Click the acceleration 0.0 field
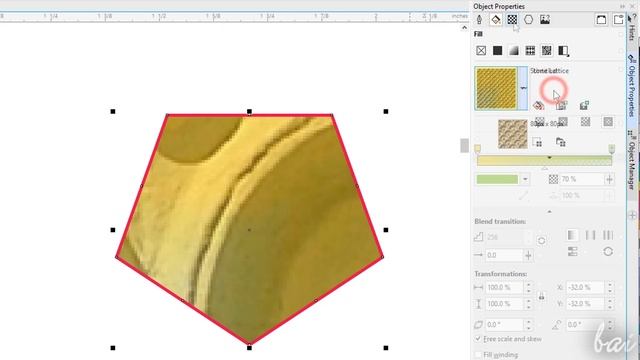The height and width of the screenshot is (360, 640). point(504,255)
